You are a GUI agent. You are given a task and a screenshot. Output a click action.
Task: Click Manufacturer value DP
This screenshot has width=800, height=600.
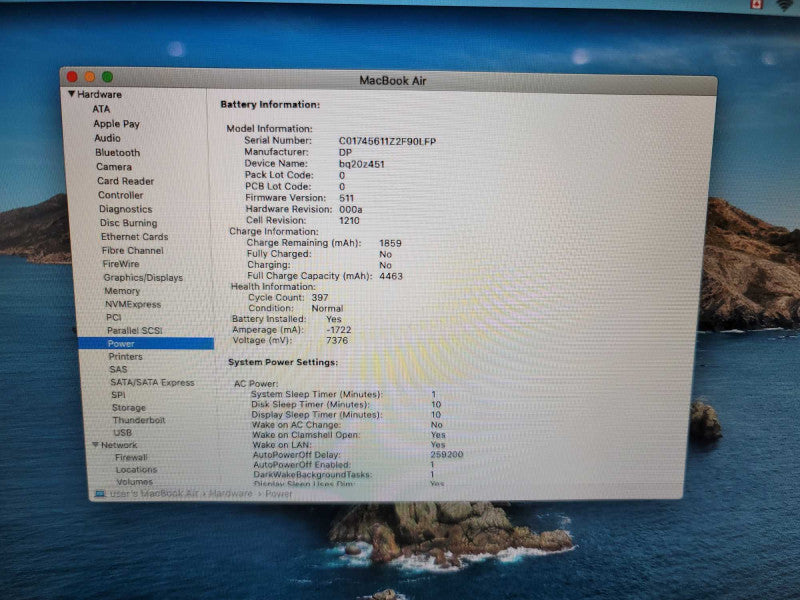[345, 152]
